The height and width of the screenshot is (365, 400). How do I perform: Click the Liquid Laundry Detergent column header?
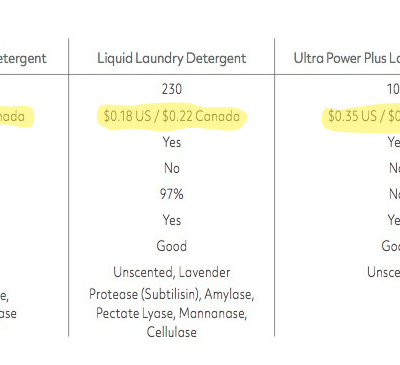point(172,59)
